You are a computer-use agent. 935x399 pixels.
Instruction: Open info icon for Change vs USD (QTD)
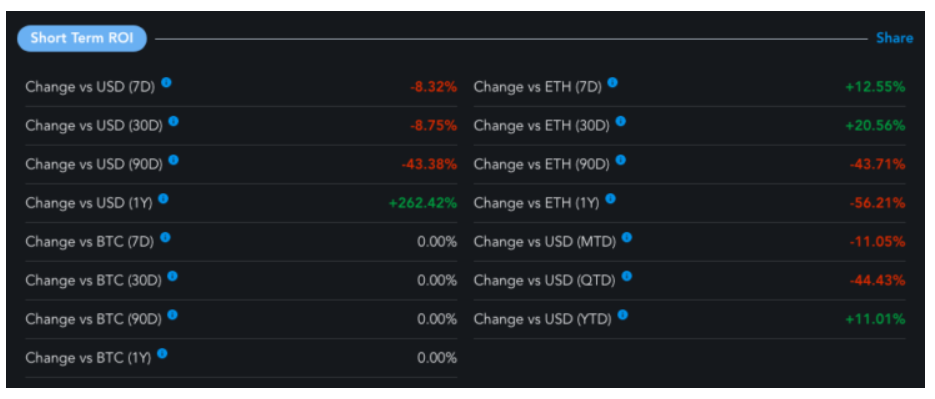(x=626, y=276)
